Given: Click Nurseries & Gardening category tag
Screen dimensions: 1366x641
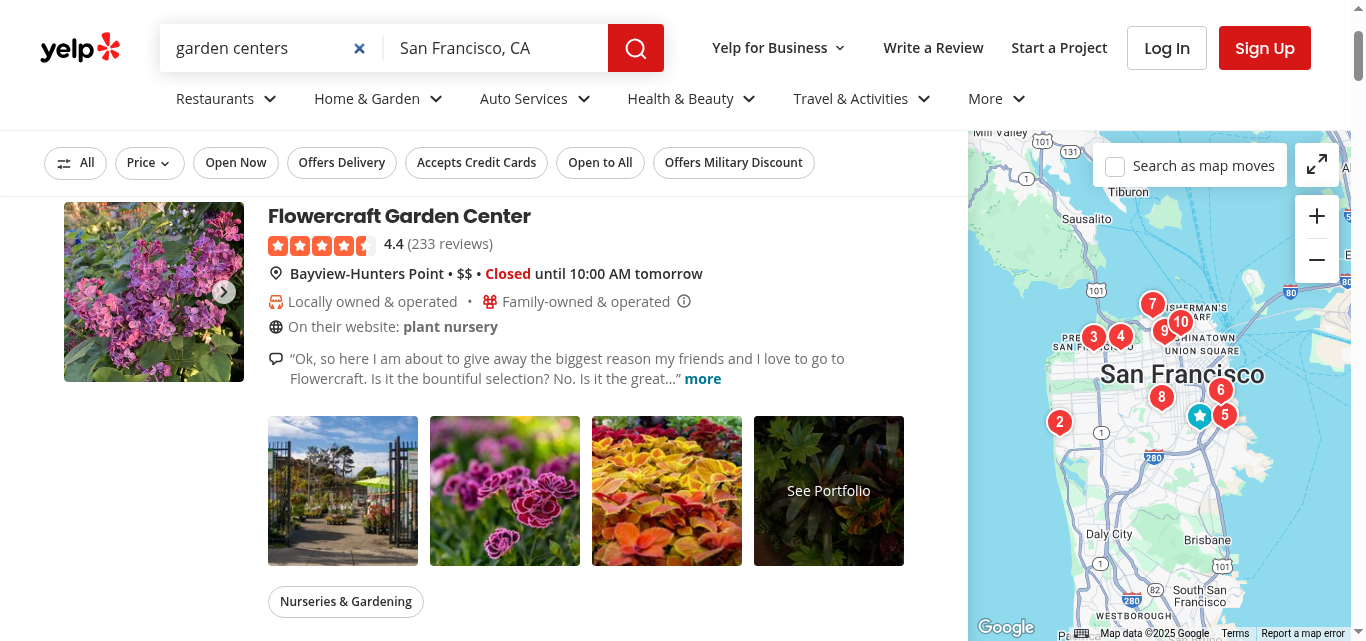Looking at the screenshot, I should (346, 602).
